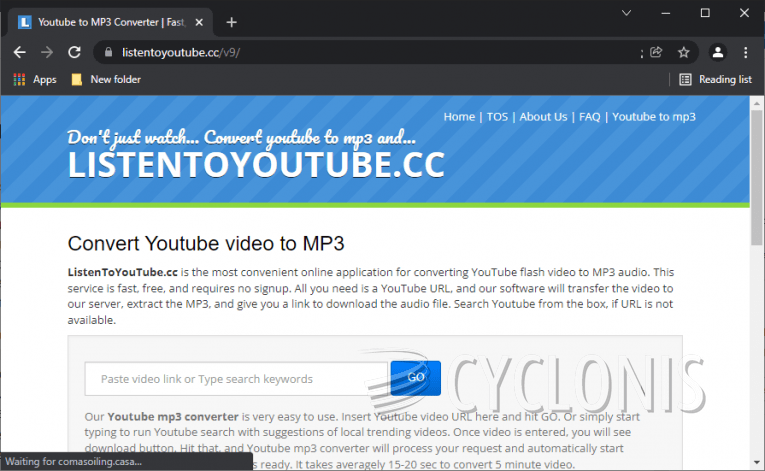The image size is (765, 471).
Task: Open the Apps grid shortcut
Action: (x=35, y=79)
